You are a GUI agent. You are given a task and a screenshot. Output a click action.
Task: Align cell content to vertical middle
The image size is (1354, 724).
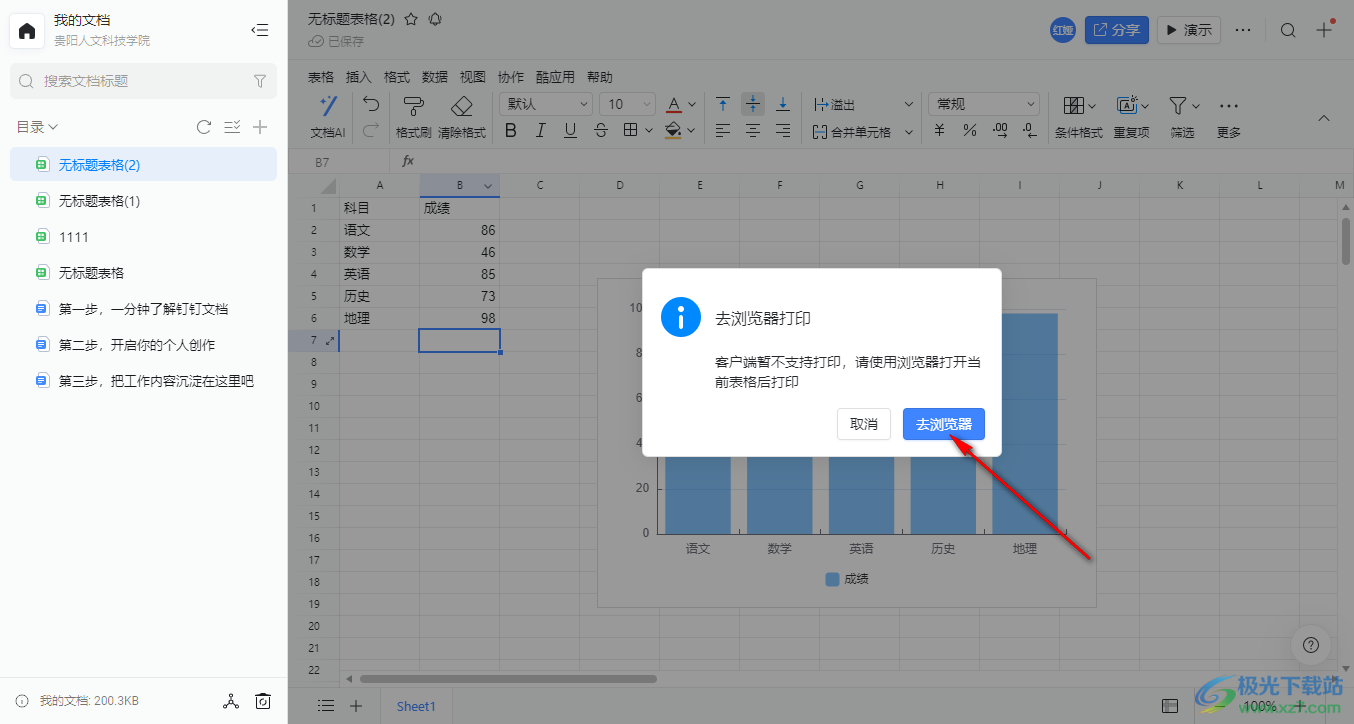(753, 104)
